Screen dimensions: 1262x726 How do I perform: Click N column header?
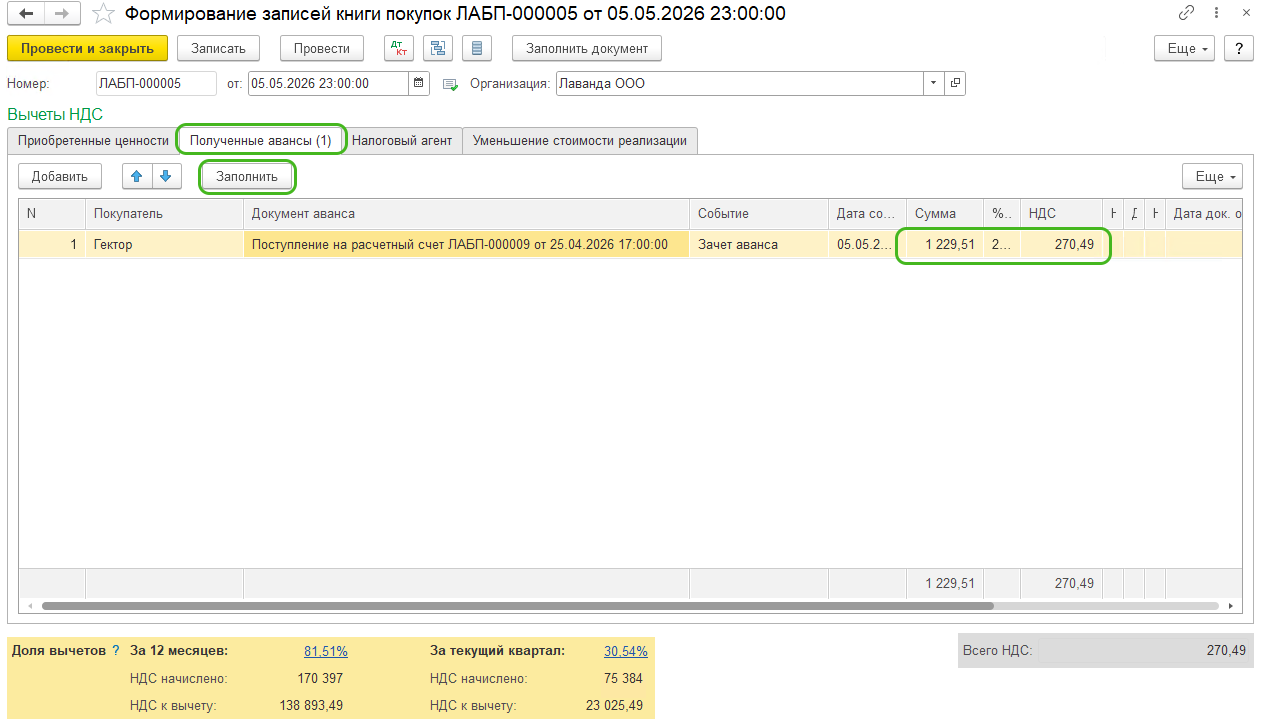click(52, 213)
